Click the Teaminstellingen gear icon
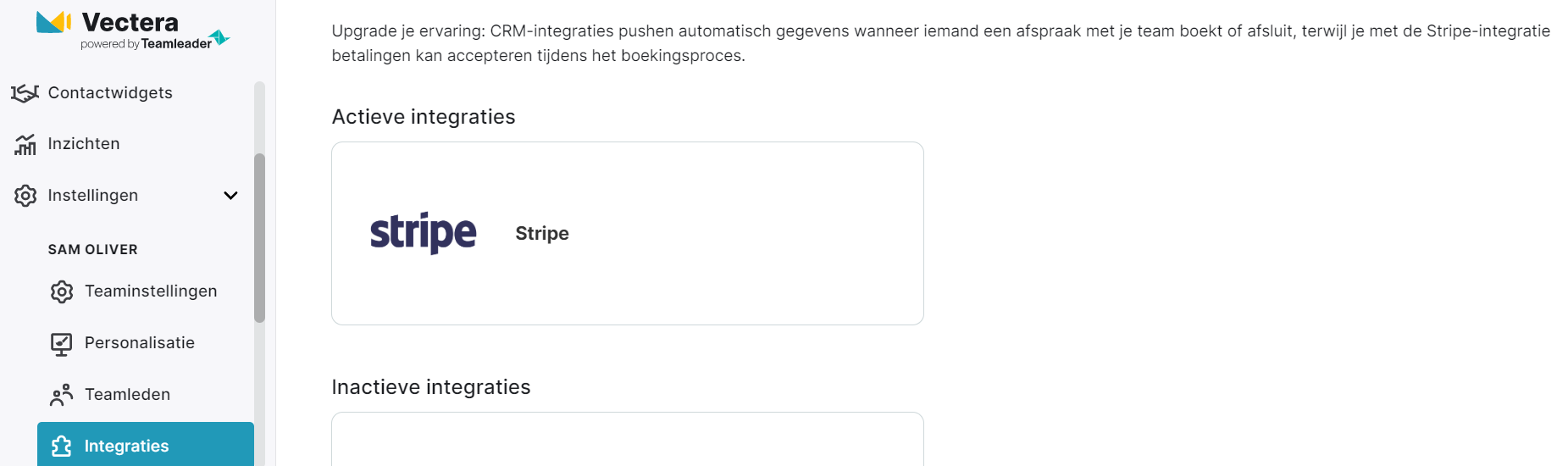Screen dimensions: 1568x466 coord(62,291)
